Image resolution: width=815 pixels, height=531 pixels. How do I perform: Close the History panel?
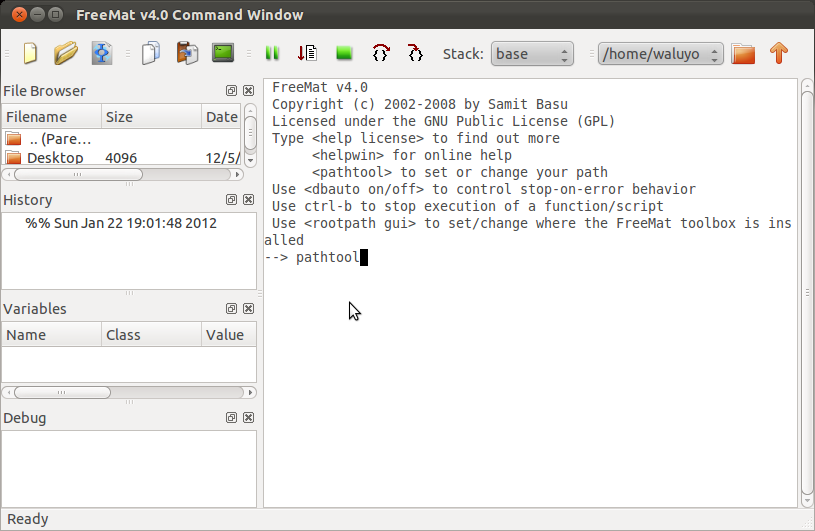[x=248, y=200]
